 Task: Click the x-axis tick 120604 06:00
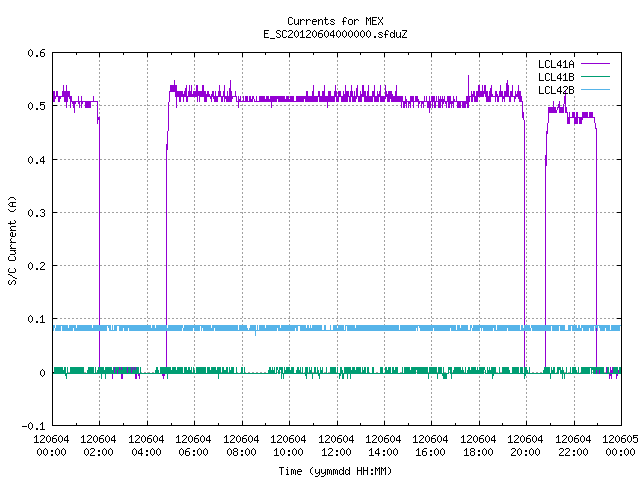tap(193, 446)
